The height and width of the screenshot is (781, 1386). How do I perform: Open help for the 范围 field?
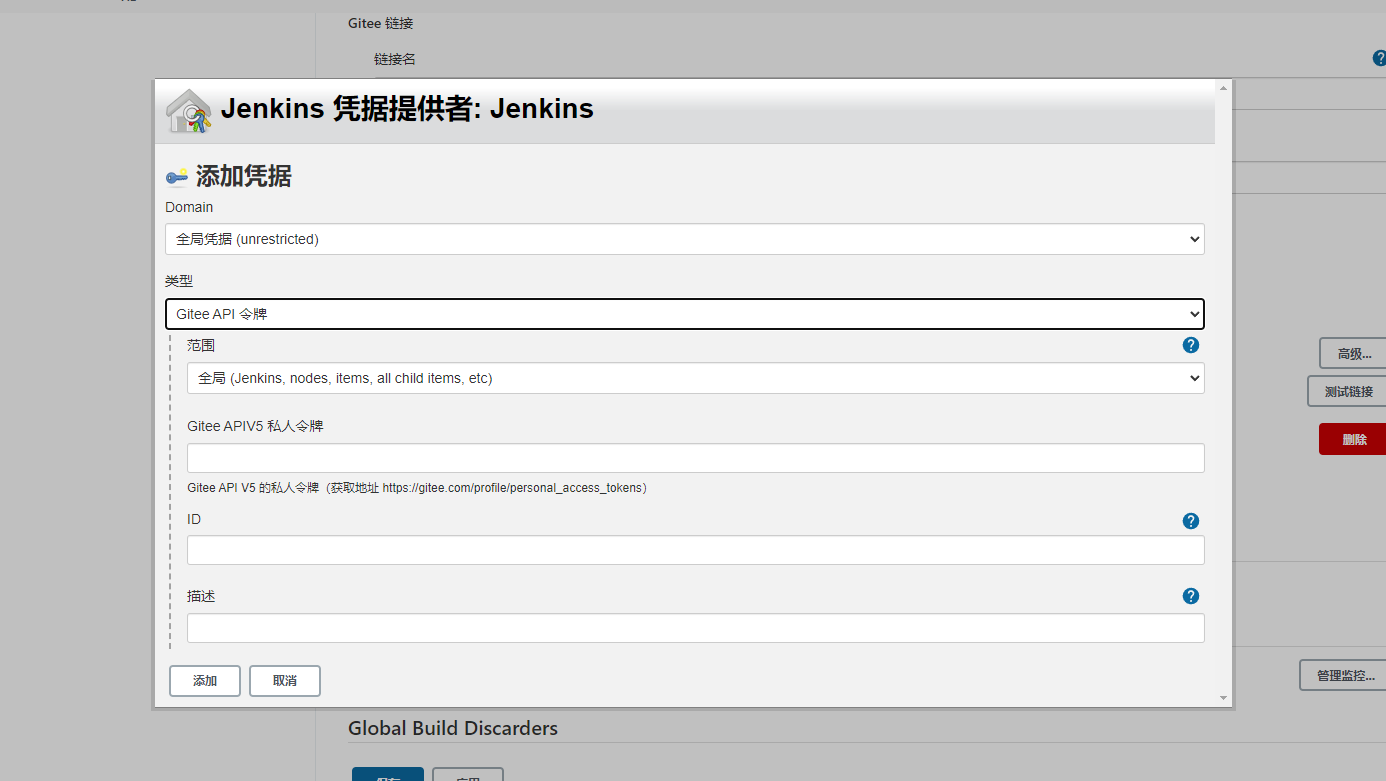tap(1190, 345)
